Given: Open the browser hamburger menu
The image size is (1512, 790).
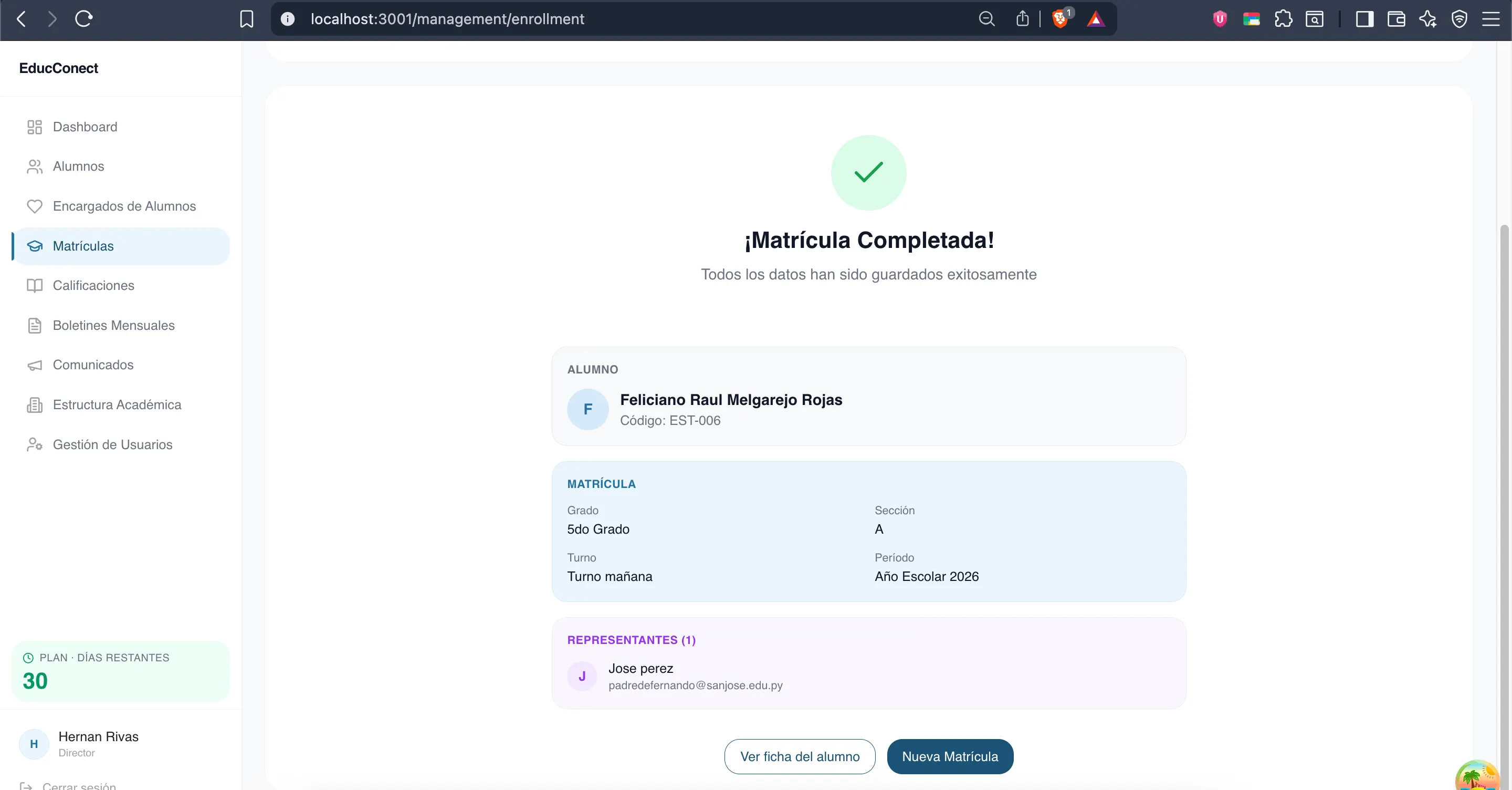Looking at the screenshot, I should pyautogui.click(x=1491, y=19).
